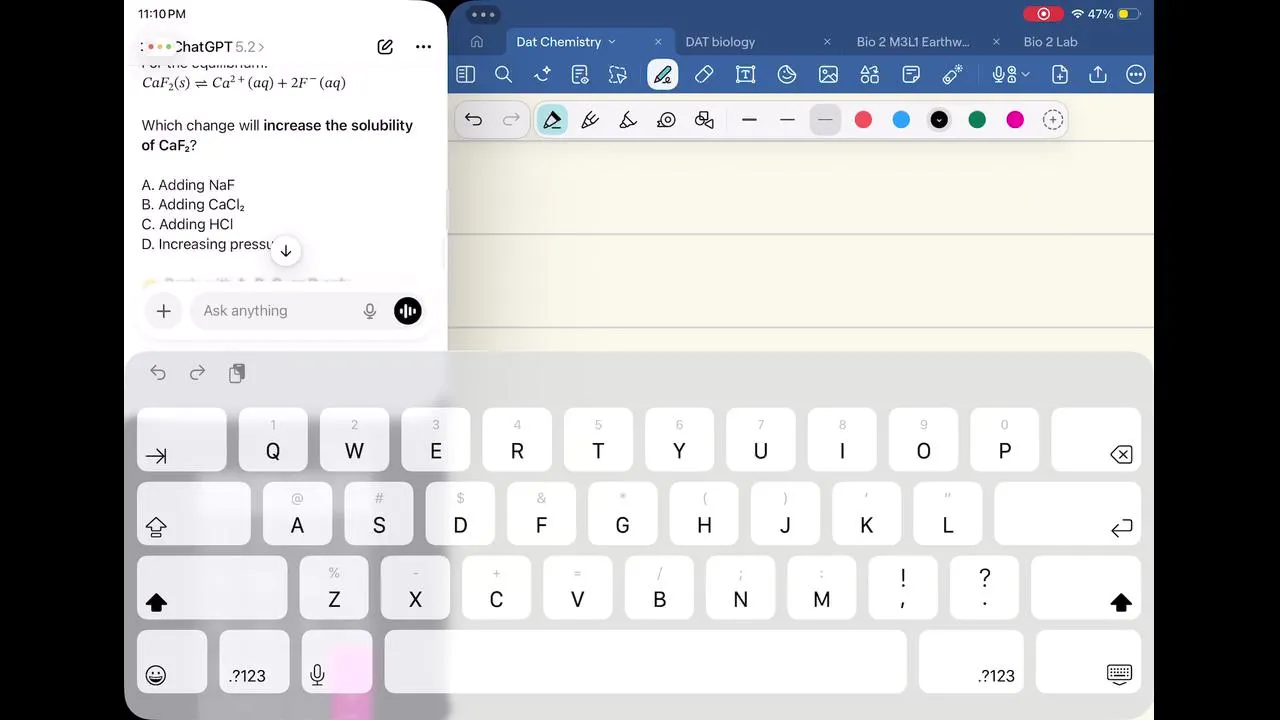Image resolution: width=1280 pixels, height=720 pixels.
Task: Tap the keyboard clipboard paste icon
Action: click(x=237, y=373)
